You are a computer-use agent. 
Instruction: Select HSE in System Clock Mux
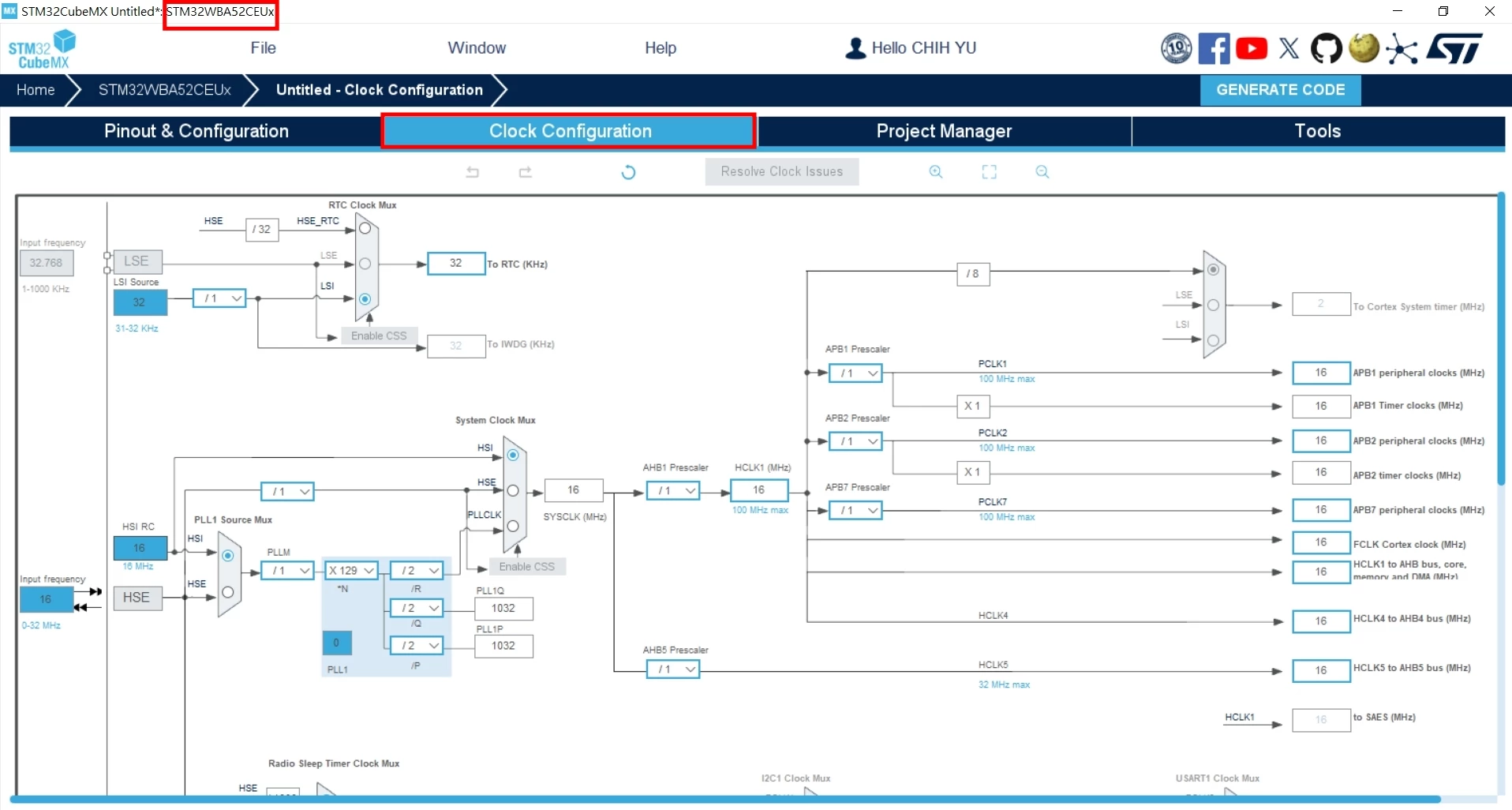pyautogui.click(x=513, y=490)
